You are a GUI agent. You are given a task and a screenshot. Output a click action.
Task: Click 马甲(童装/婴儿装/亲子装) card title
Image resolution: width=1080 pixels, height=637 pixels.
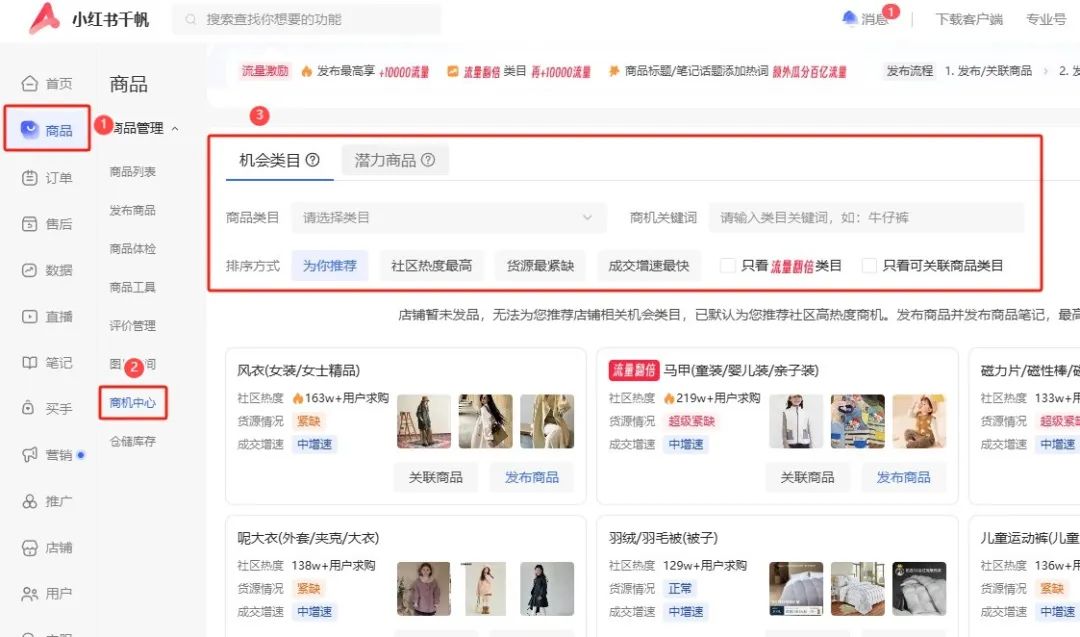[x=741, y=370]
